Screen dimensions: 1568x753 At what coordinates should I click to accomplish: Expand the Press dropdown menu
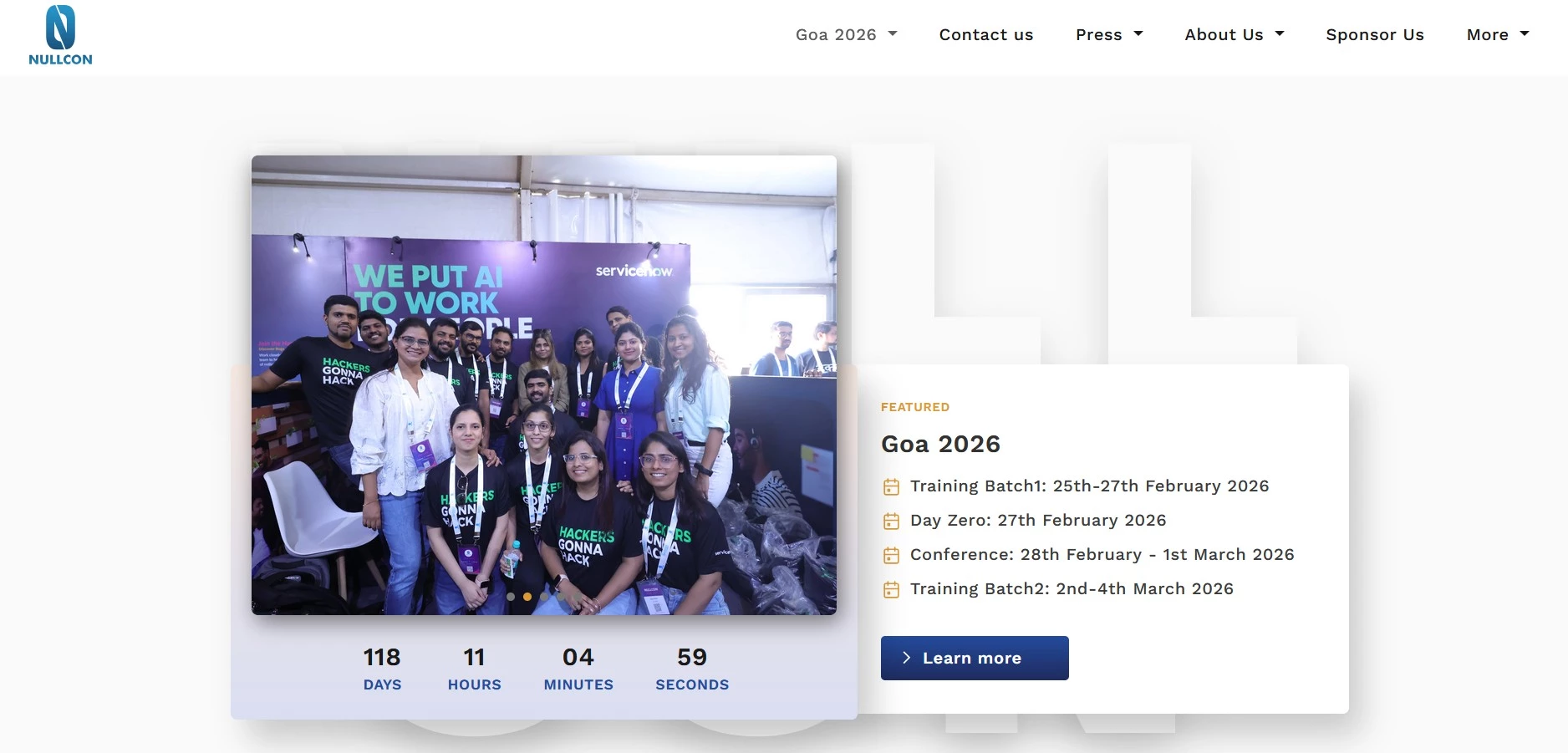tap(1109, 34)
